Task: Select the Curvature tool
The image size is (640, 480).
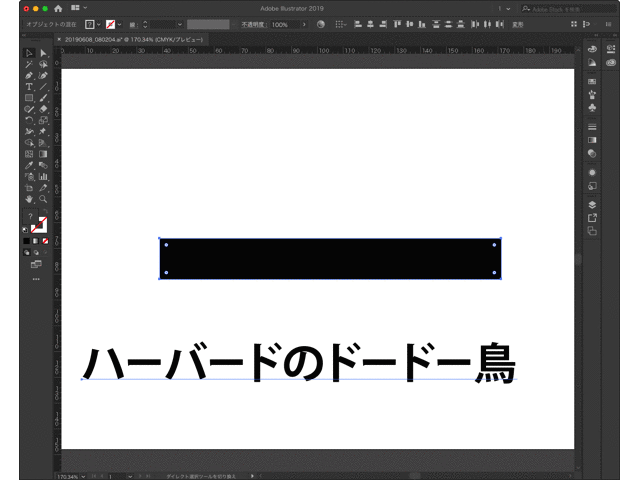Action: tap(43, 76)
